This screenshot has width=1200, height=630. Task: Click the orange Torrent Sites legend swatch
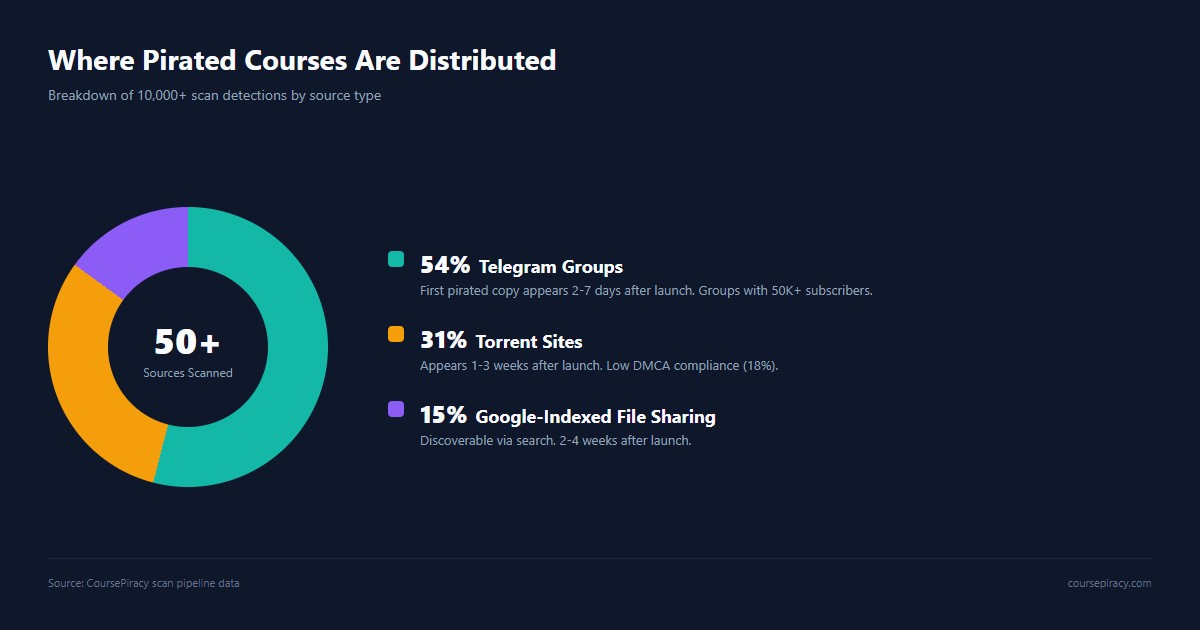[x=396, y=334]
